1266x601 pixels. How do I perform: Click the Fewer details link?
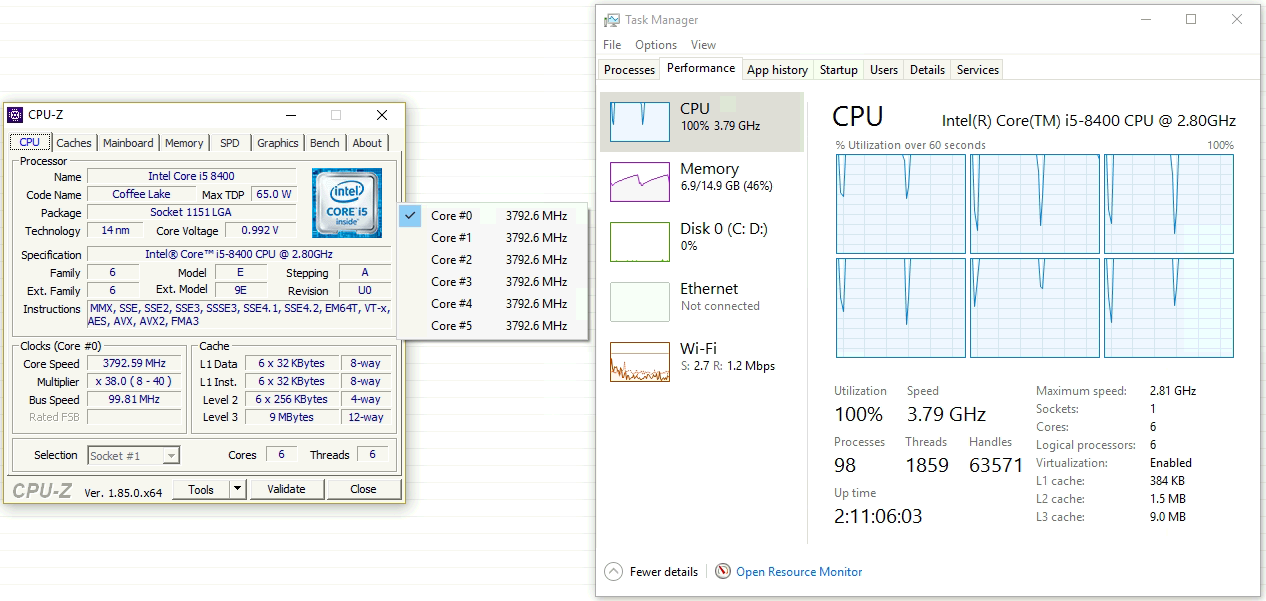pos(664,572)
